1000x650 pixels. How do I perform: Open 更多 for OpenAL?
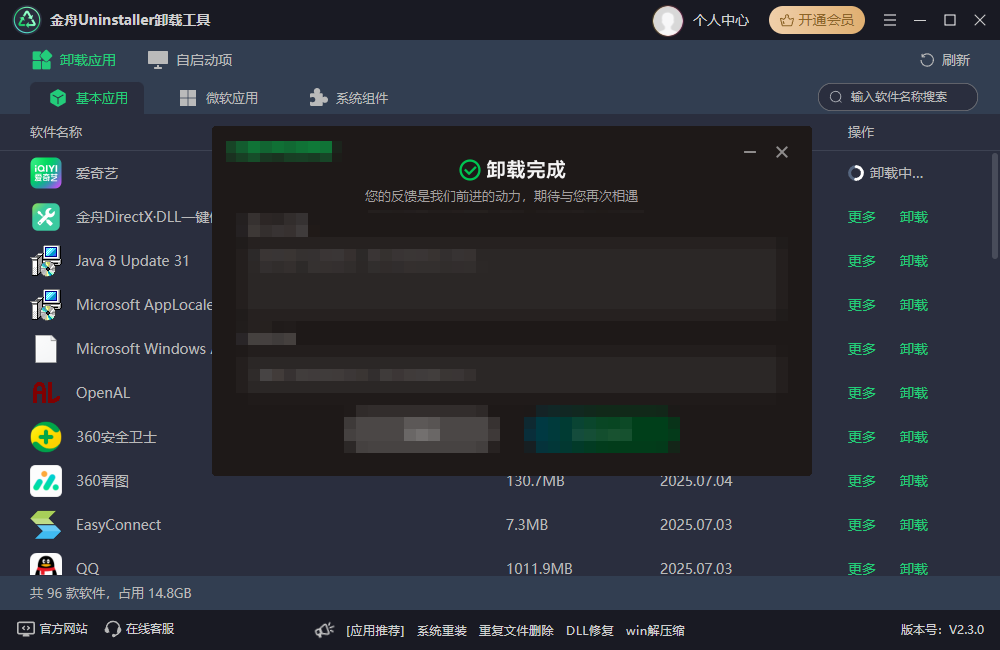tap(862, 393)
